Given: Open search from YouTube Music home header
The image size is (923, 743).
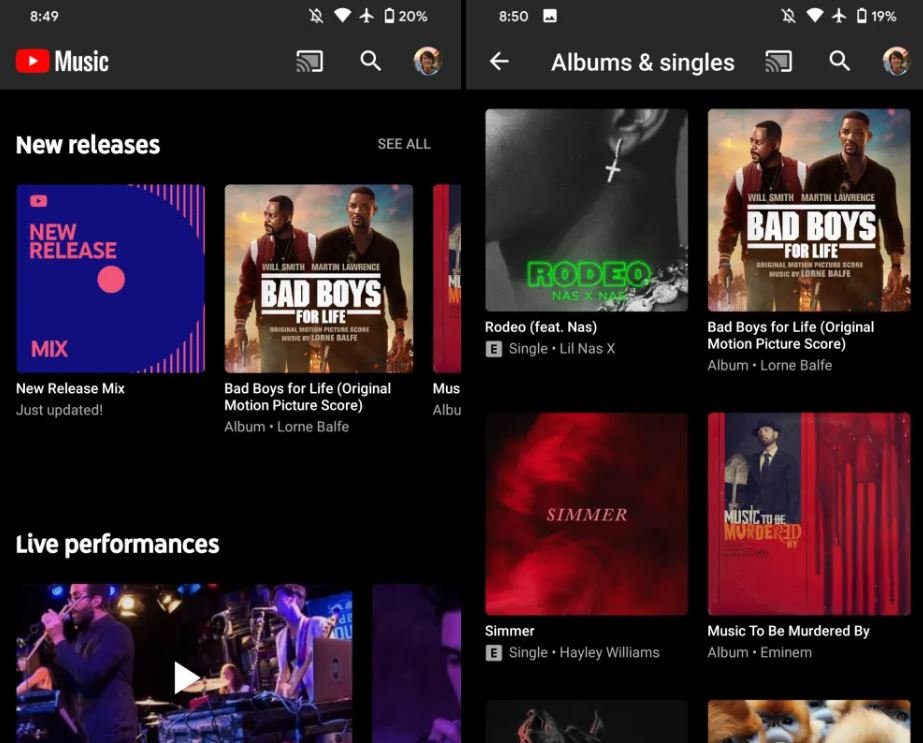Looking at the screenshot, I should click(x=371, y=61).
